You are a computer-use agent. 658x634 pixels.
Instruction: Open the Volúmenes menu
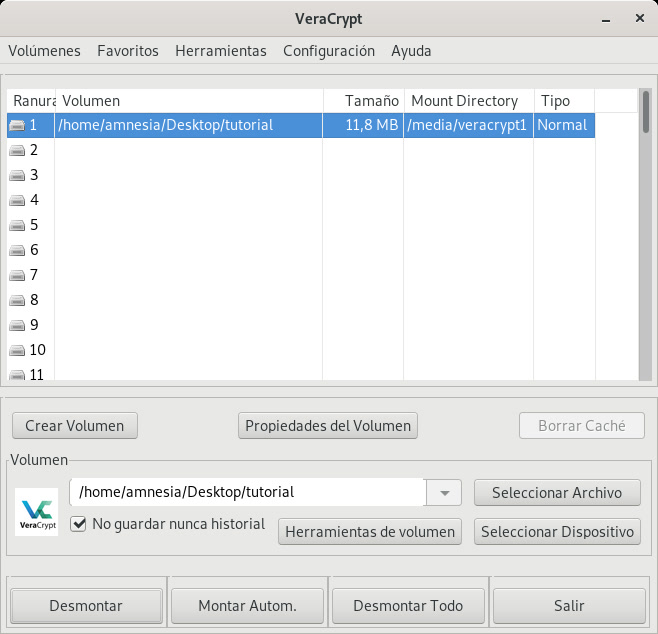tap(44, 51)
